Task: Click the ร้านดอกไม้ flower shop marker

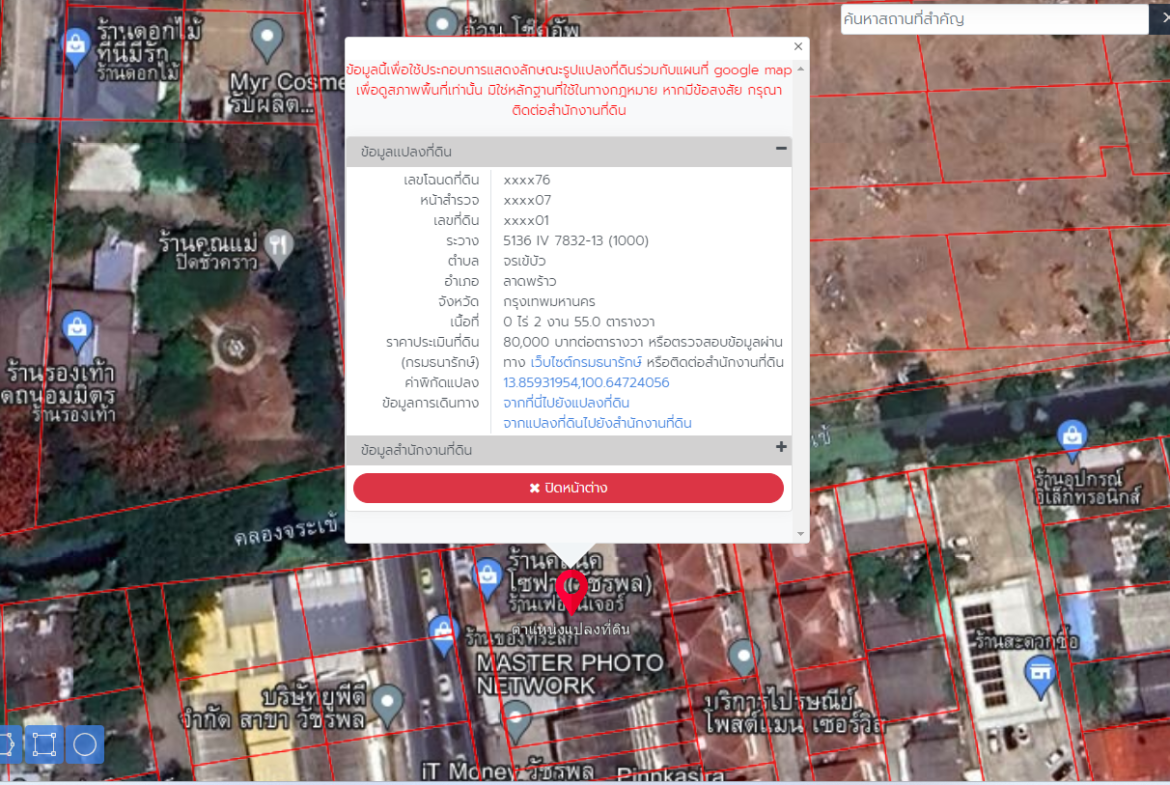Action: [76, 43]
